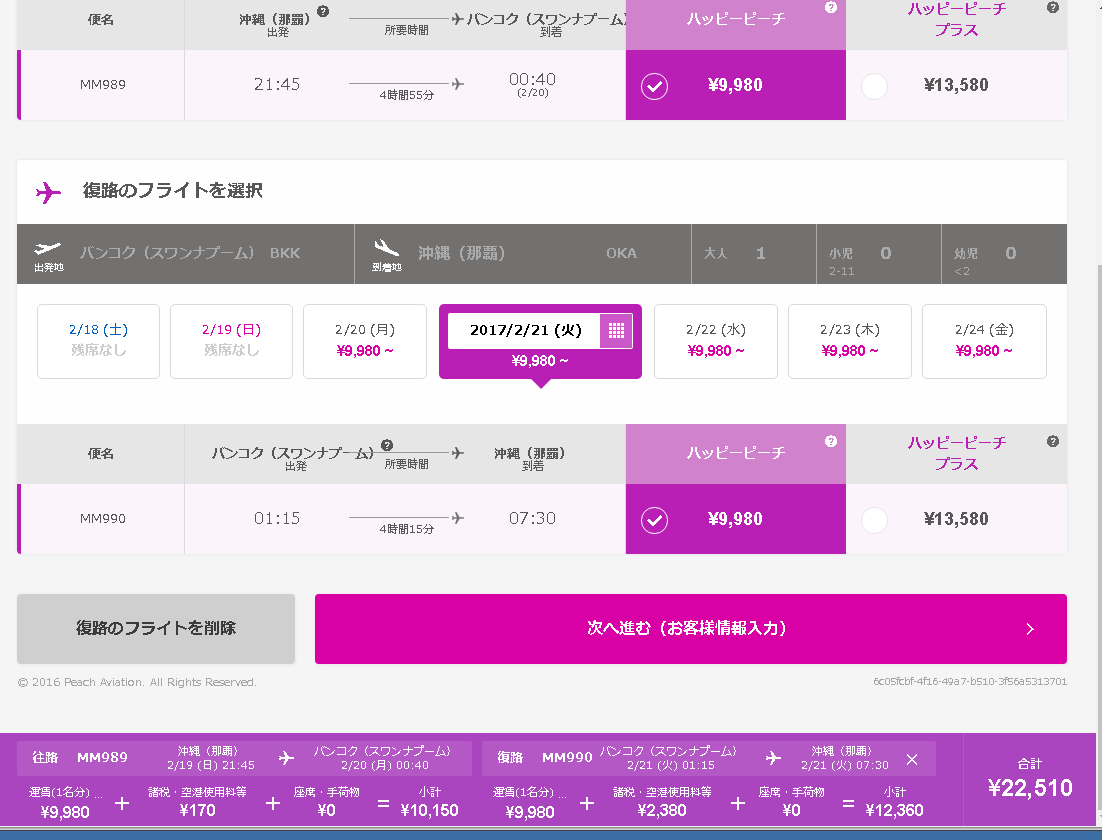Click outbound subtotal ¥10,150

click(x=429, y=810)
